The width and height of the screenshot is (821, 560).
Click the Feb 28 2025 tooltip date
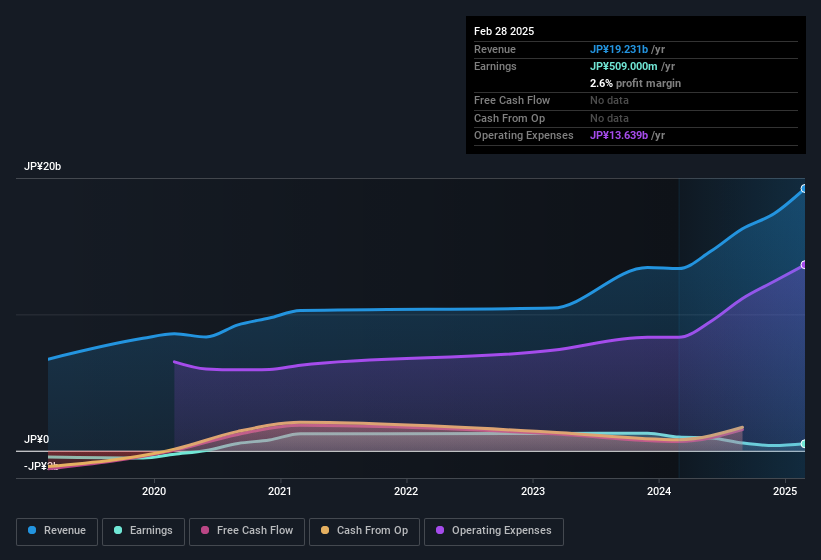point(504,31)
